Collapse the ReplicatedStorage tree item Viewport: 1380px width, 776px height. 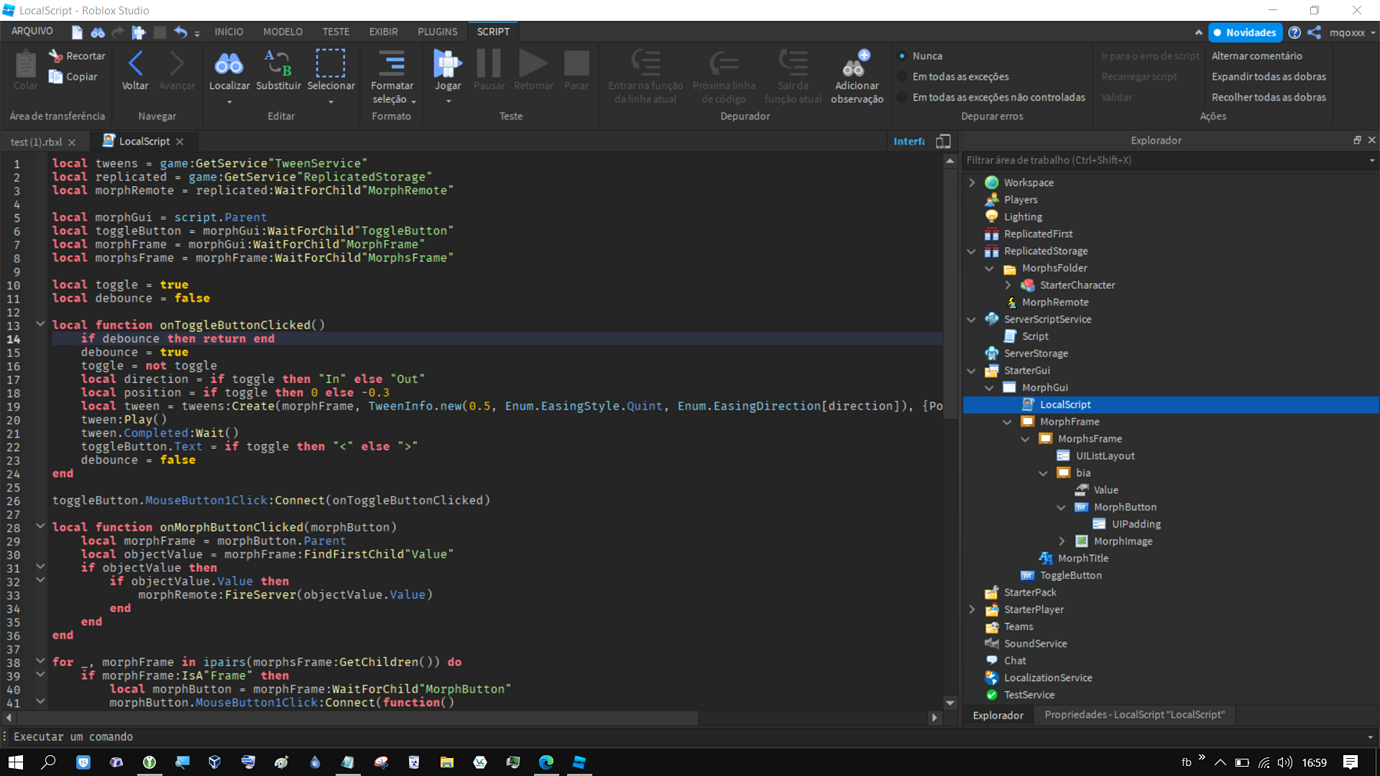(x=969, y=250)
